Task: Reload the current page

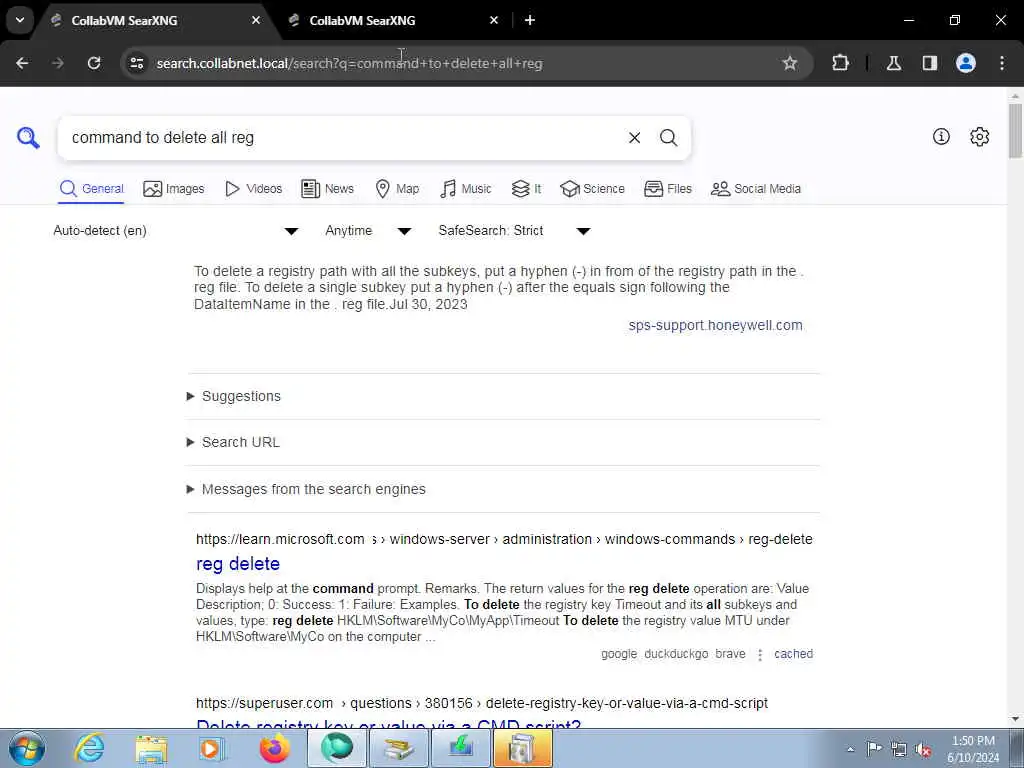Action: coord(94,63)
